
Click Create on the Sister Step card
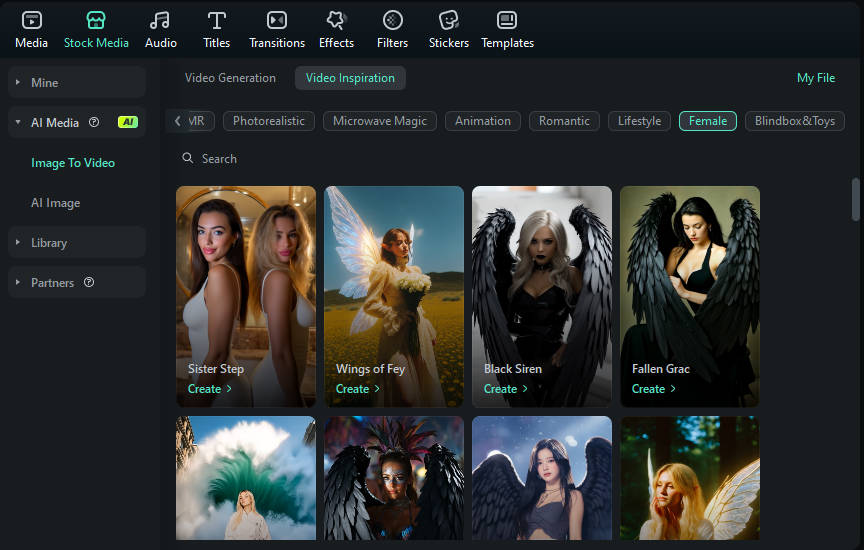[209, 389]
